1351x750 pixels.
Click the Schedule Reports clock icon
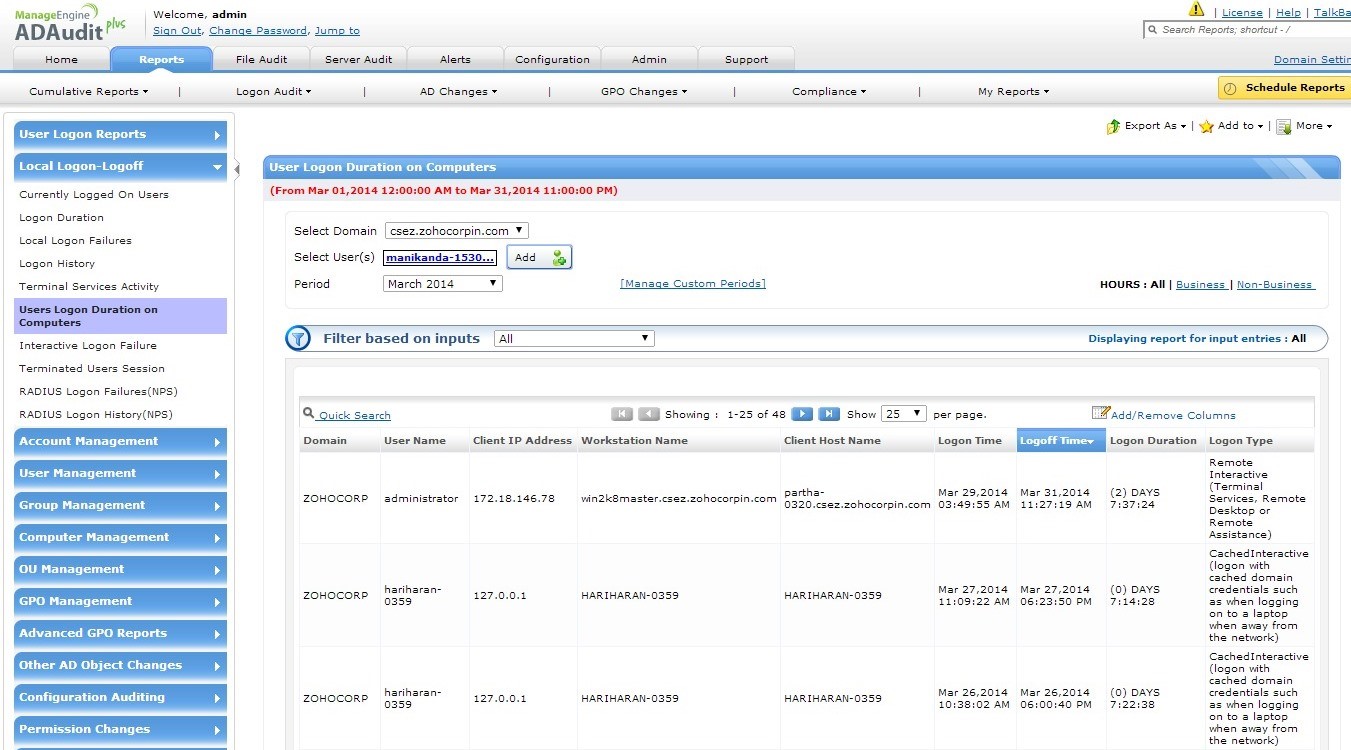[1231, 88]
